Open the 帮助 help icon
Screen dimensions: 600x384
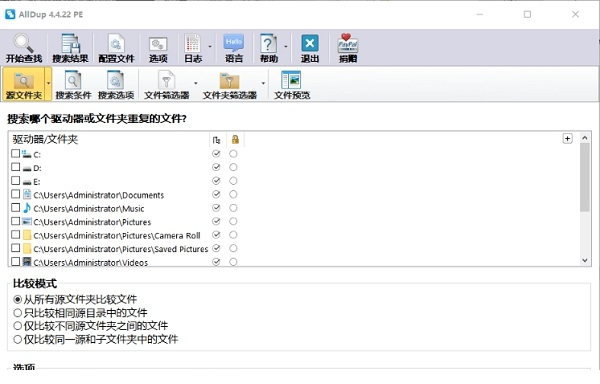[269, 48]
